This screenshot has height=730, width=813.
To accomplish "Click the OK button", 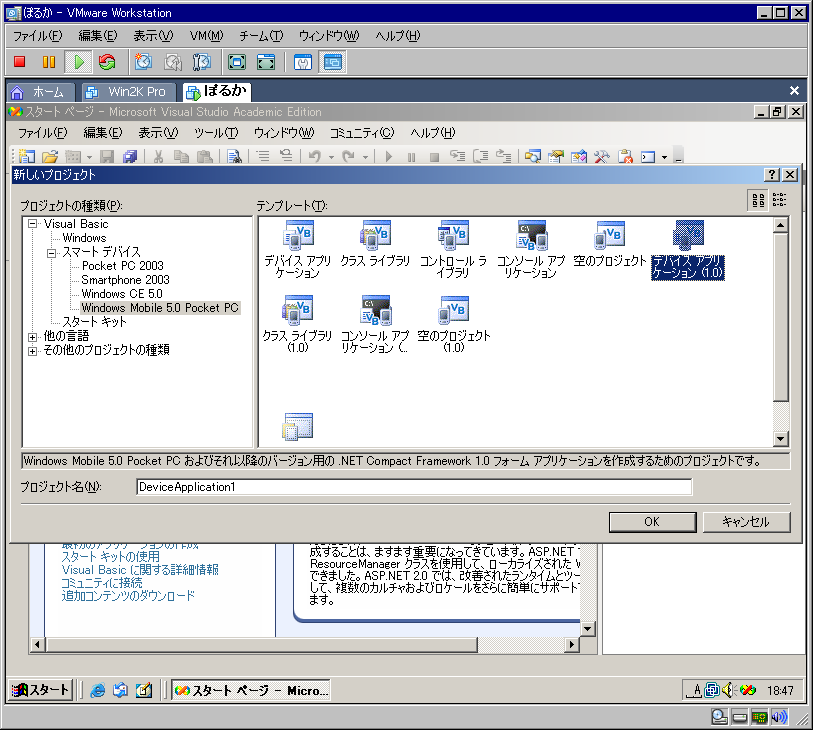I will [651, 522].
